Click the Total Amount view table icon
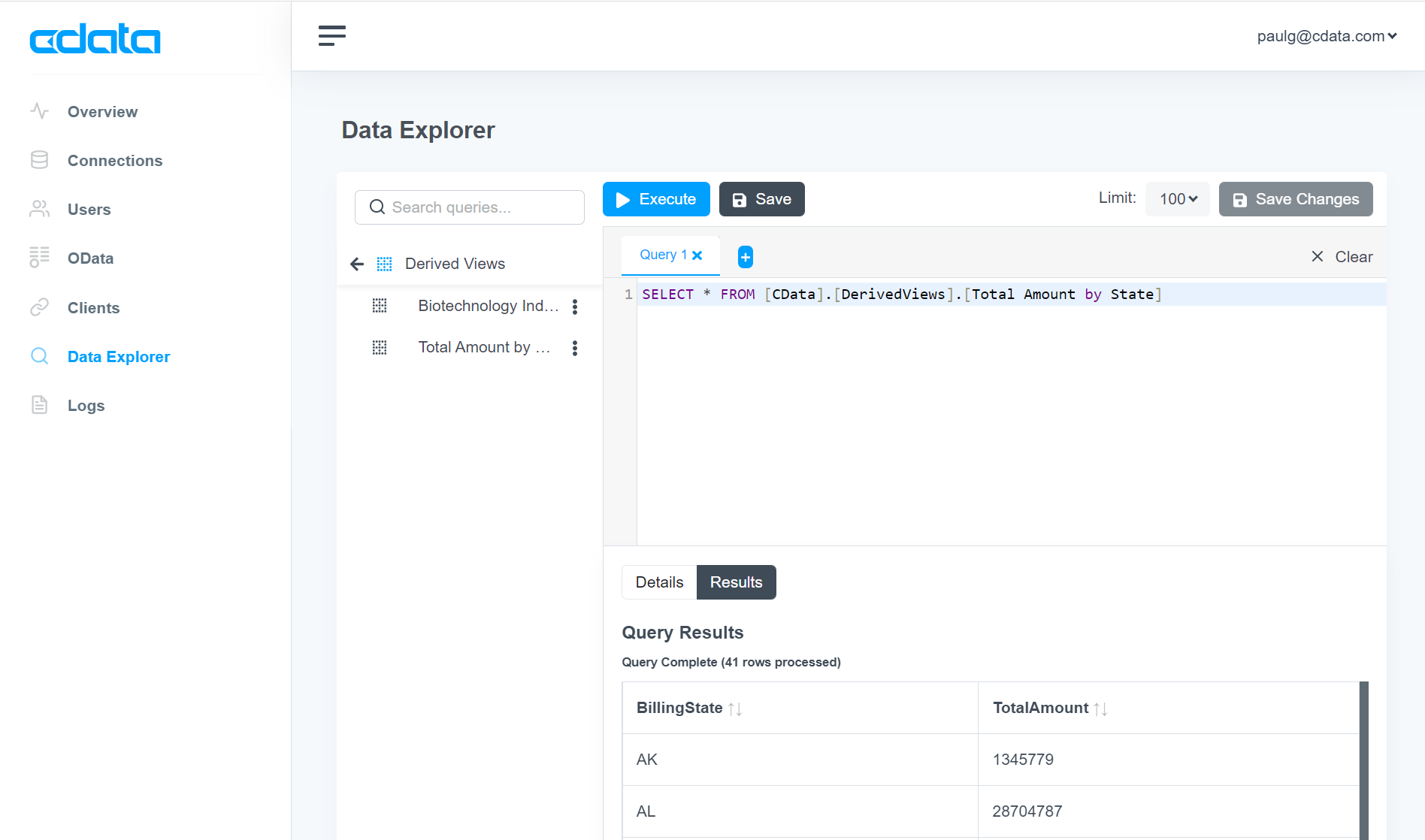1425x840 pixels. tap(380, 347)
